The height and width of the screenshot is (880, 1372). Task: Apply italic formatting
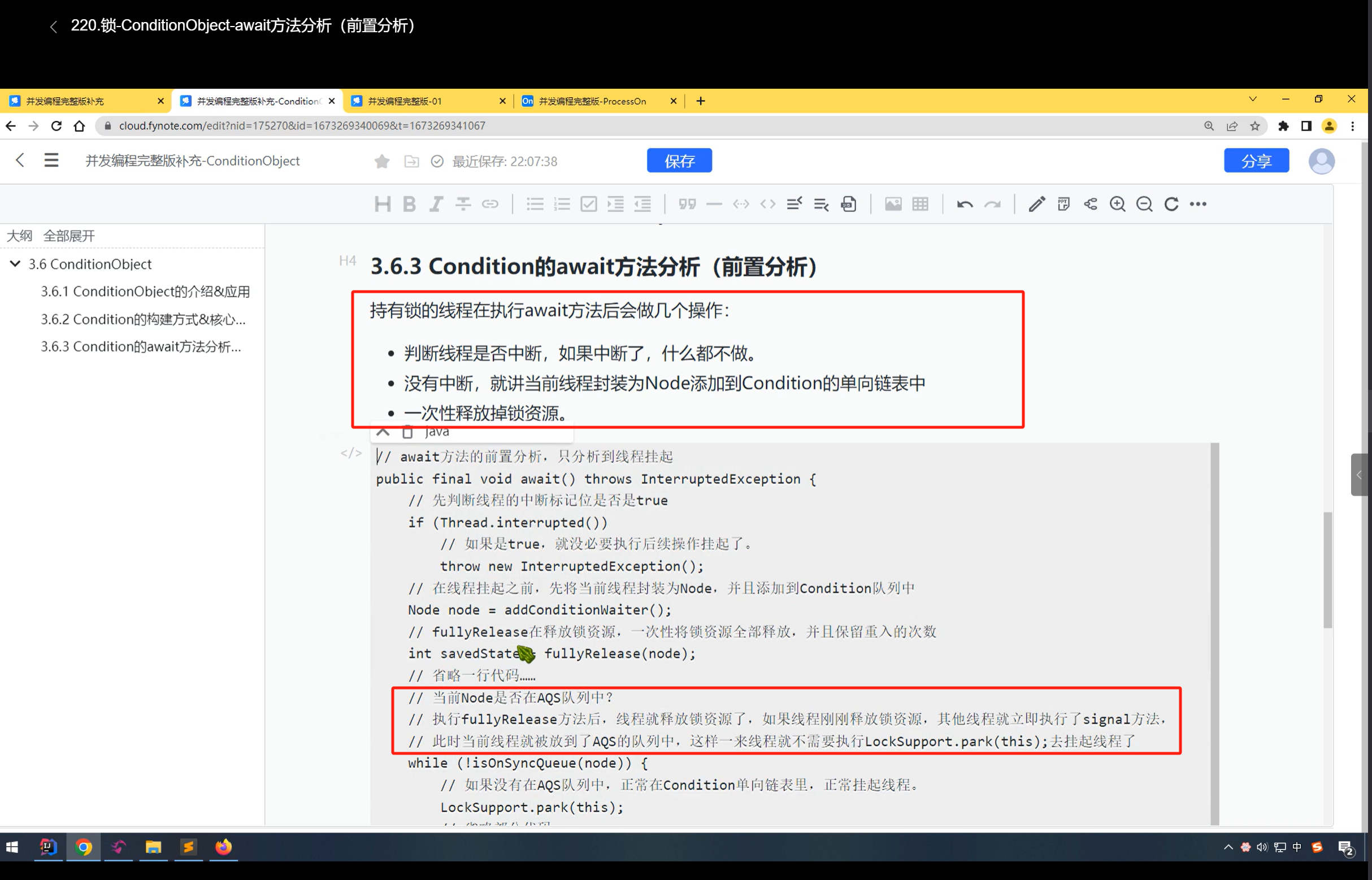[436, 204]
